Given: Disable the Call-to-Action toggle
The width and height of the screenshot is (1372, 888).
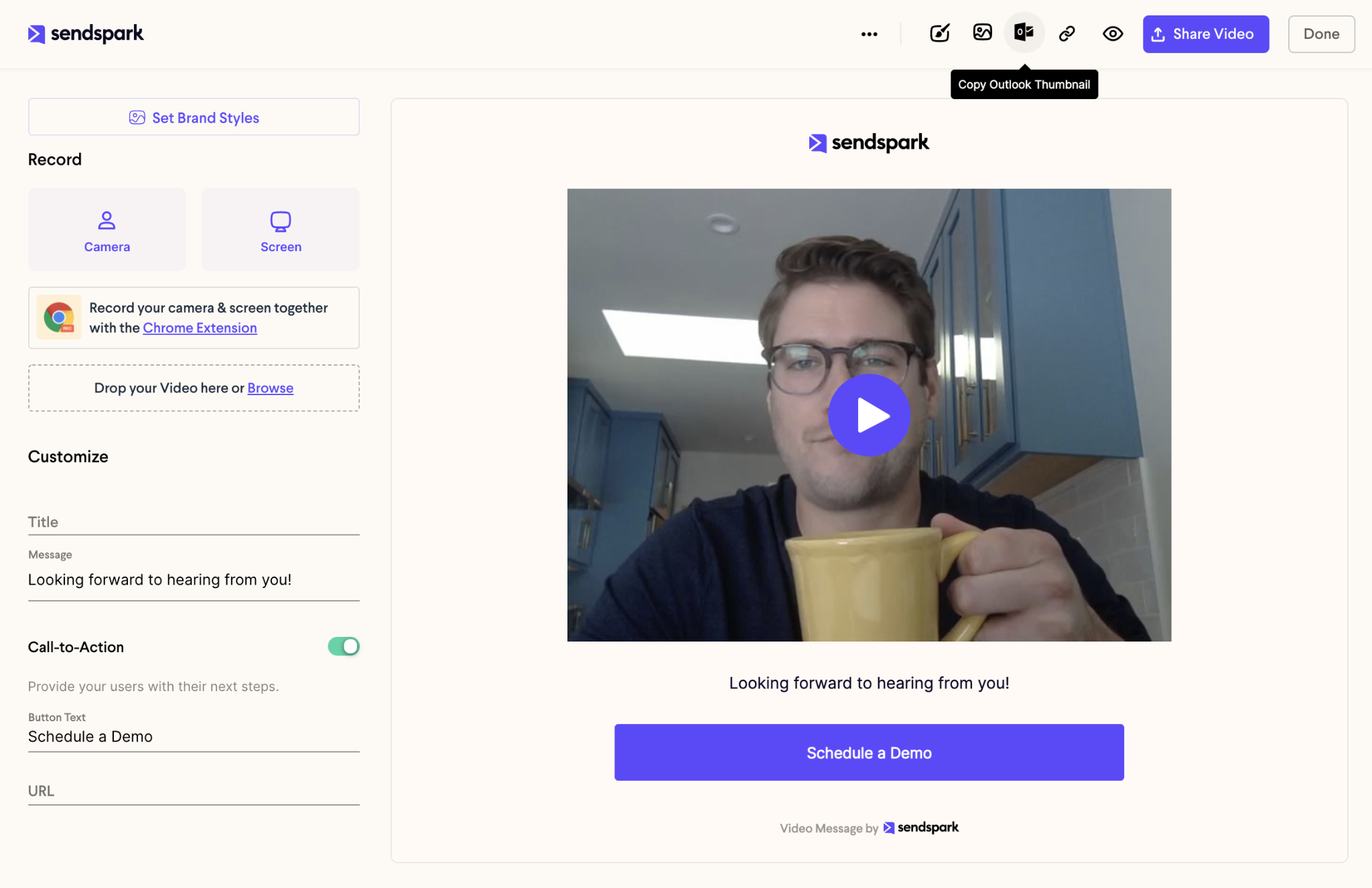Looking at the screenshot, I should (x=344, y=646).
